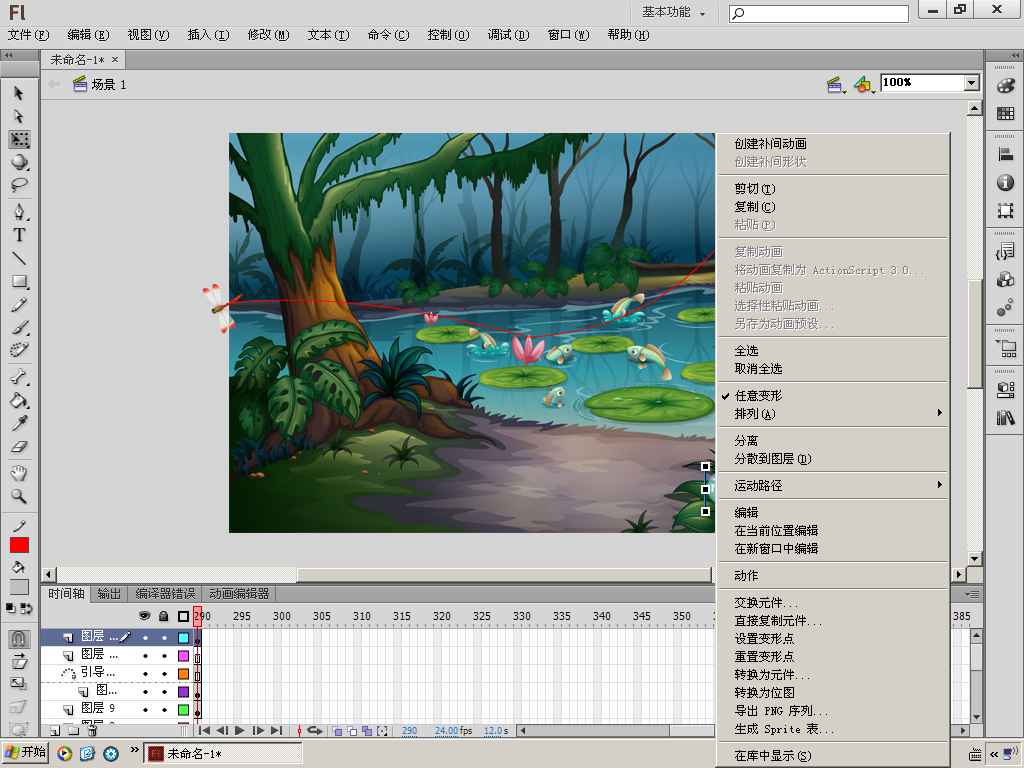Image resolution: width=1024 pixels, height=768 pixels.
Task: Select the Paint Bucket tool
Action: click(19, 400)
